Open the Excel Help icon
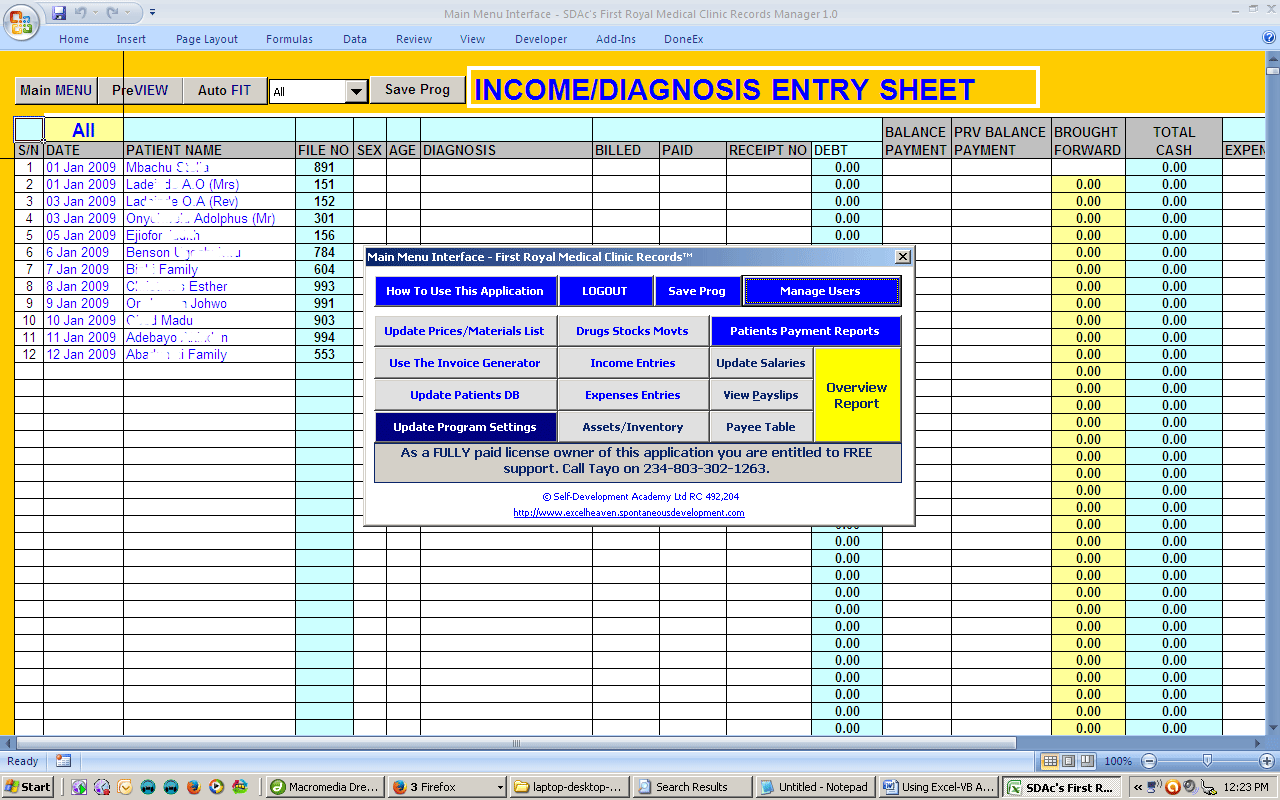This screenshot has width=1280, height=800. [1269, 38]
